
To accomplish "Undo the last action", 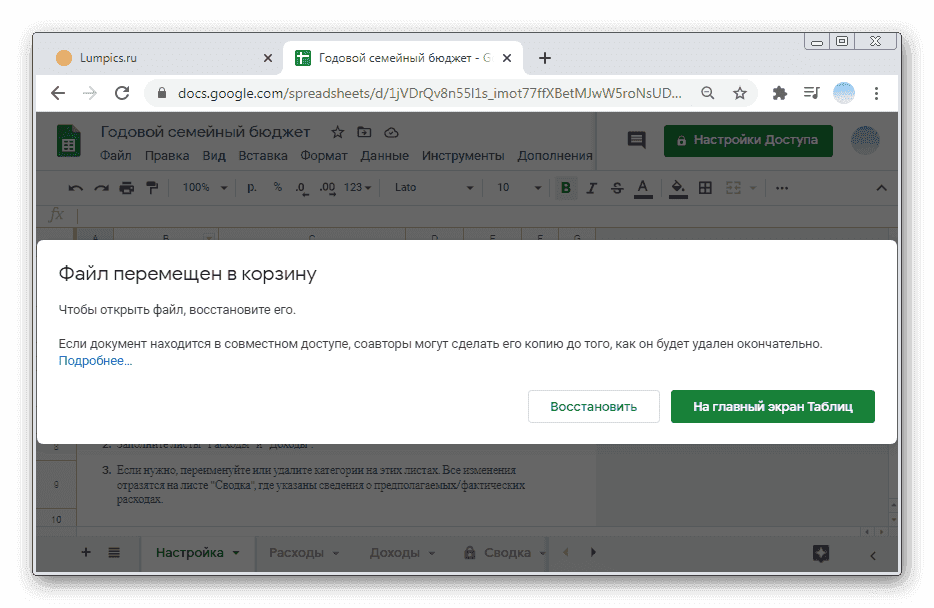I will point(75,187).
